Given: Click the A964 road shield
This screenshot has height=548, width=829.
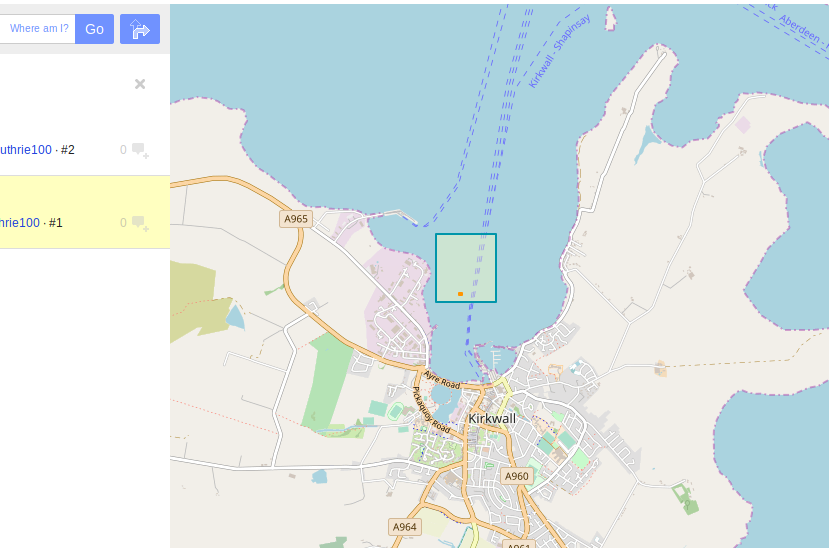Looking at the screenshot, I should tap(404, 527).
